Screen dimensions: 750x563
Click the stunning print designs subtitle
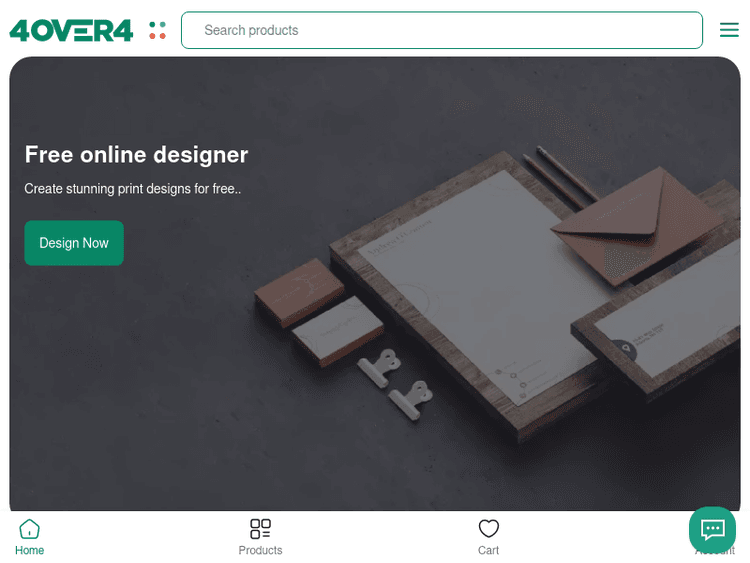tap(132, 188)
